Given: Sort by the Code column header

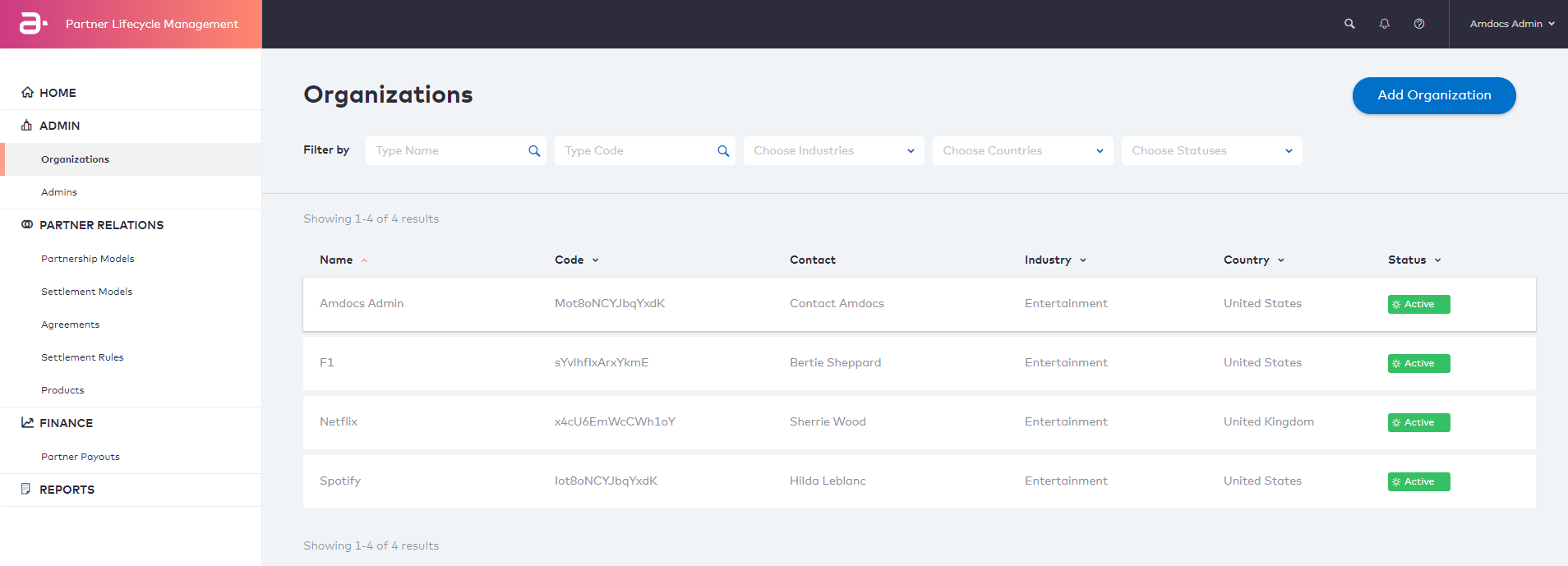Looking at the screenshot, I should pyautogui.click(x=577, y=260).
